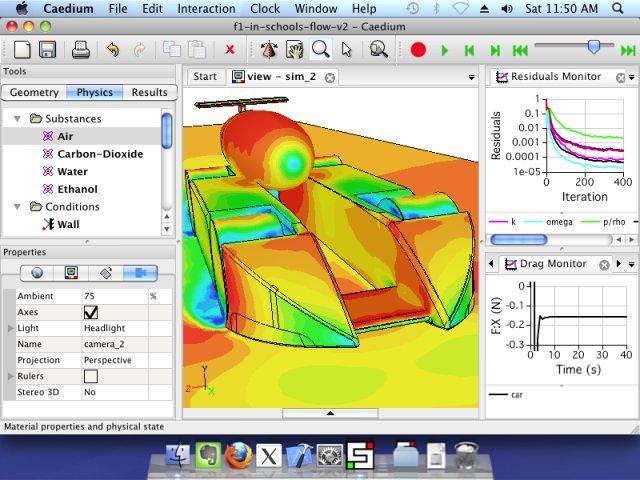Click the red record simulation button
640x480 pixels.
click(x=418, y=50)
